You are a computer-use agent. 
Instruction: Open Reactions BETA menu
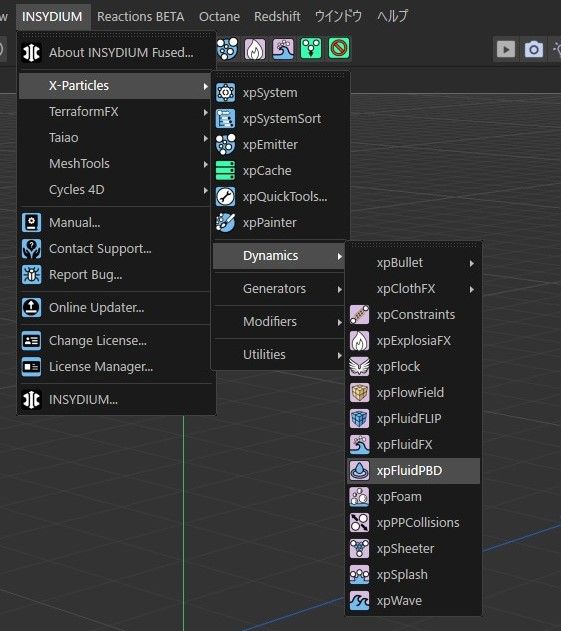click(140, 16)
